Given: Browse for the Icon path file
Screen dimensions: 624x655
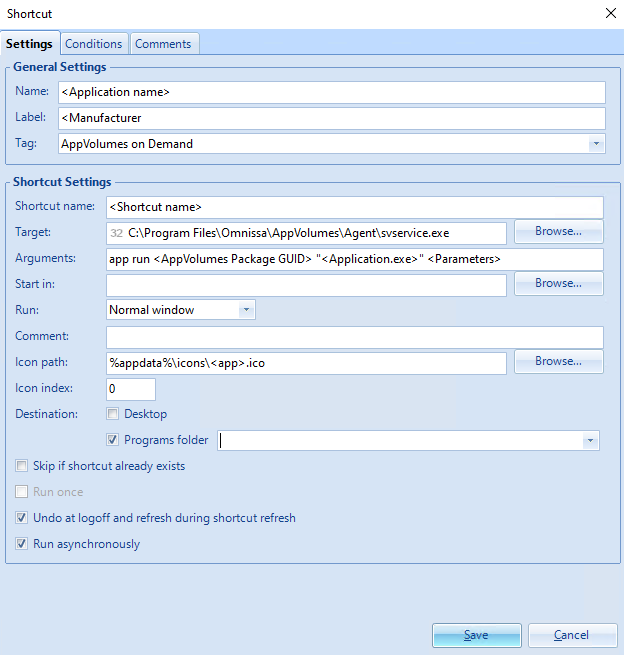Looking at the screenshot, I should pos(558,362).
